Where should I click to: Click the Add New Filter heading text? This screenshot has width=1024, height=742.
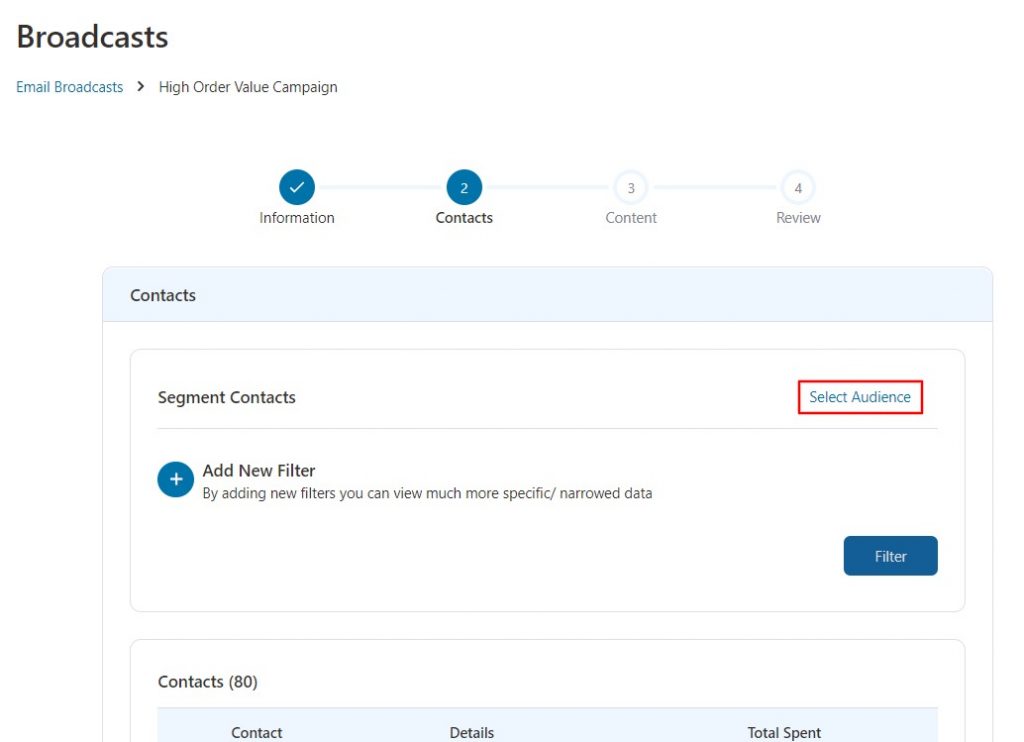[x=259, y=470]
